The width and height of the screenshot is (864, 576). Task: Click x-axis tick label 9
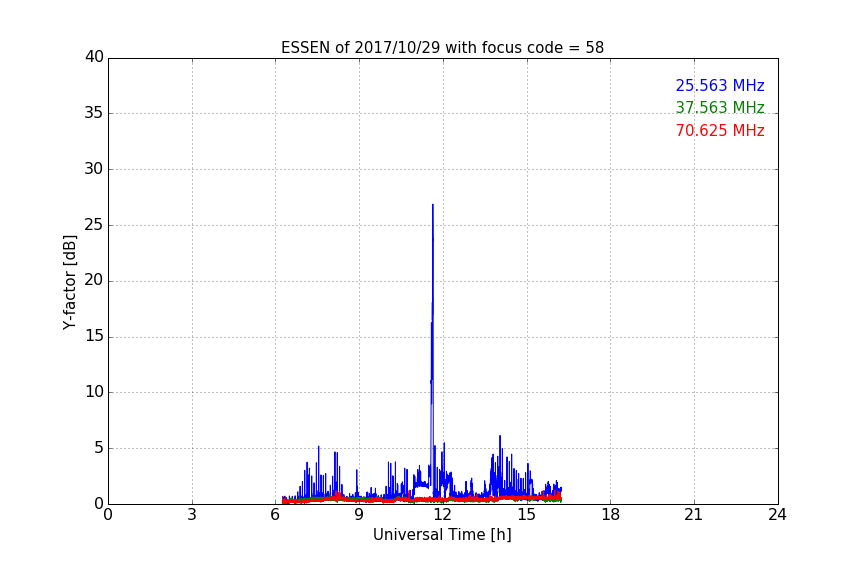click(359, 515)
